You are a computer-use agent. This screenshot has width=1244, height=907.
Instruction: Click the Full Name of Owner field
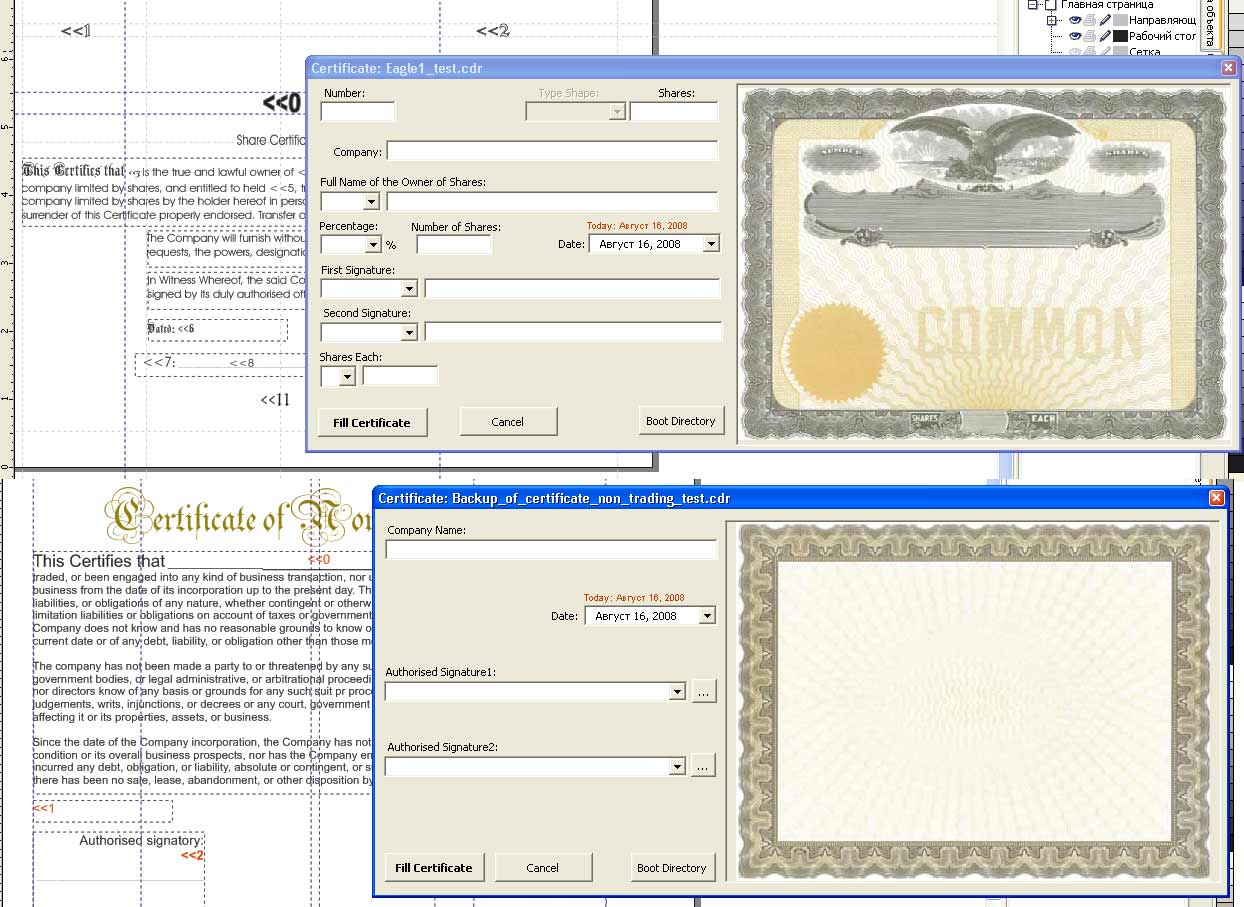click(552, 201)
